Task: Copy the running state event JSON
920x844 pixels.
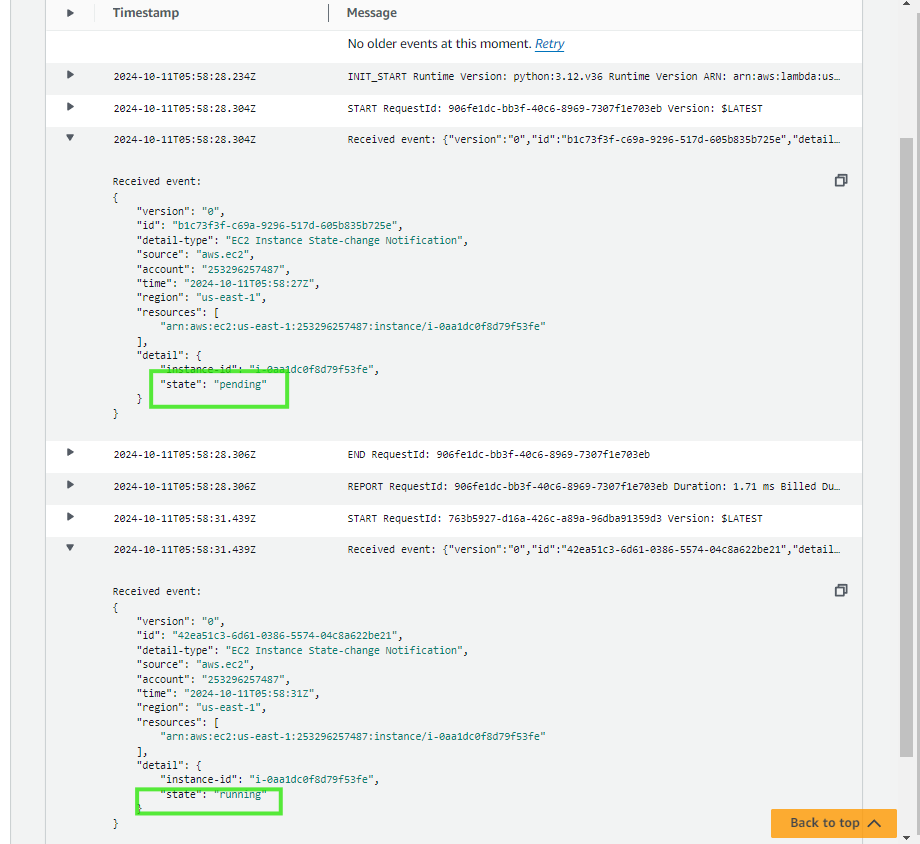Action: pos(841,591)
